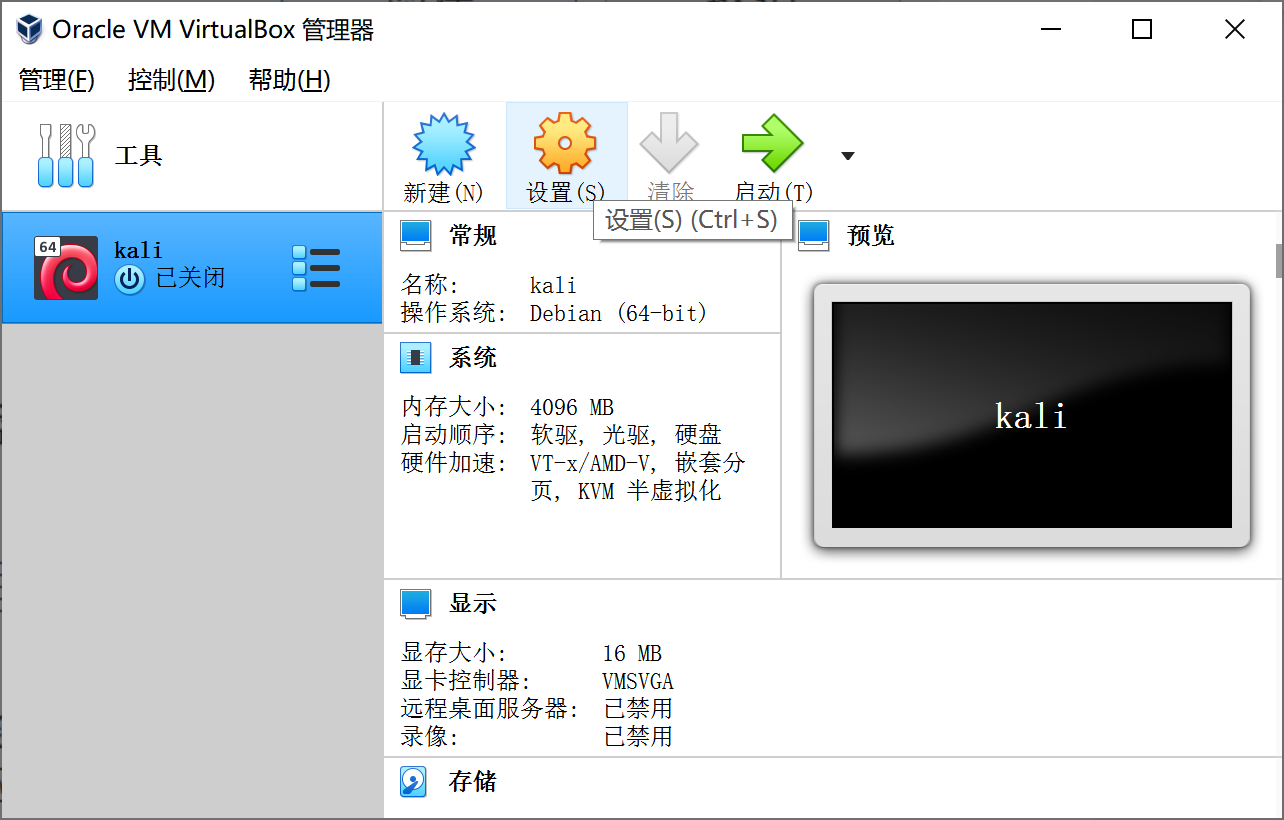The image size is (1284, 820).
Task: Click the VT-x/AMD-V acceleration text
Action: [638, 478]
